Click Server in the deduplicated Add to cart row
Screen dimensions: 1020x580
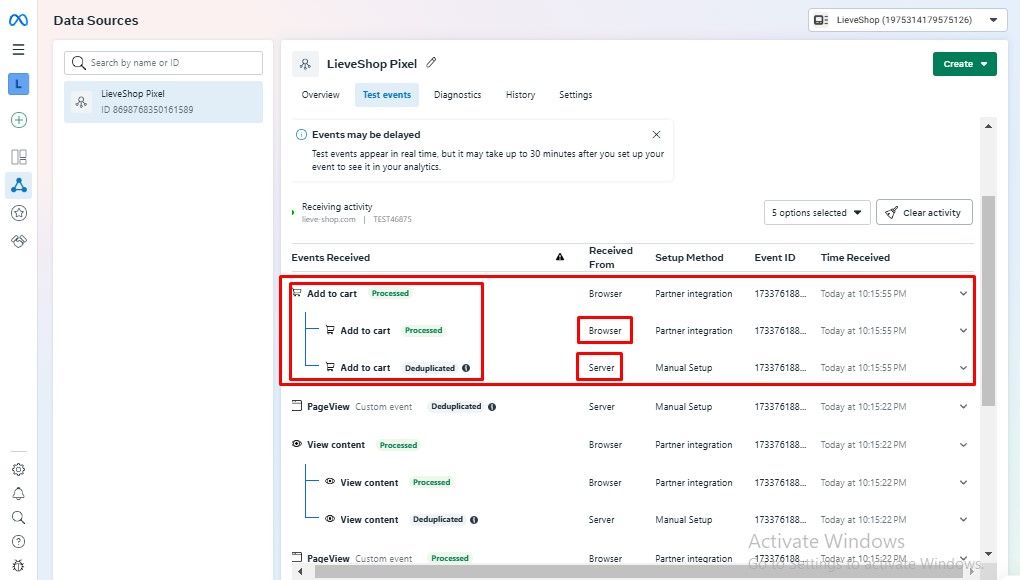tap(601, 368)
